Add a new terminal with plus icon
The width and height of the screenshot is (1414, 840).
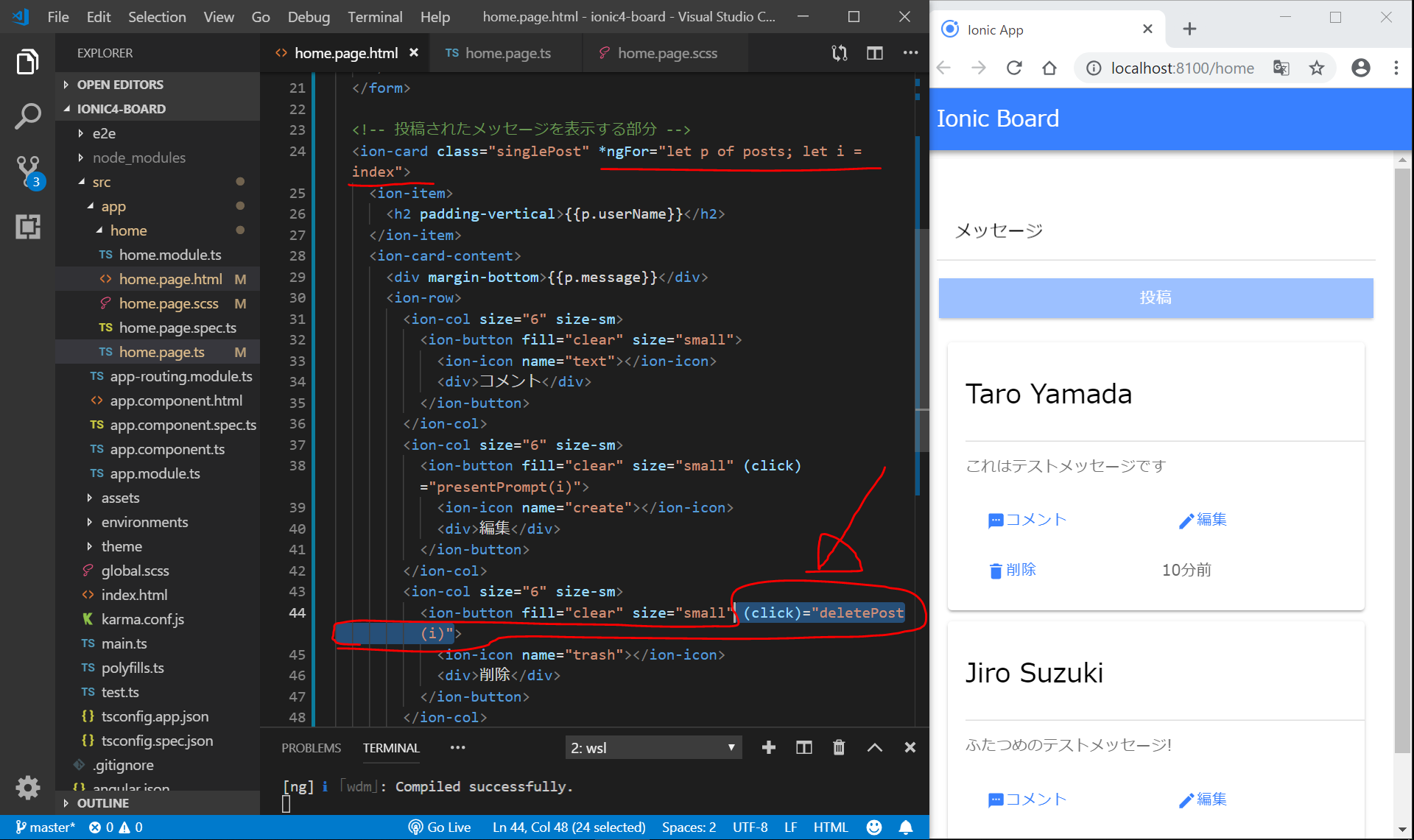(x=768, y=748)
